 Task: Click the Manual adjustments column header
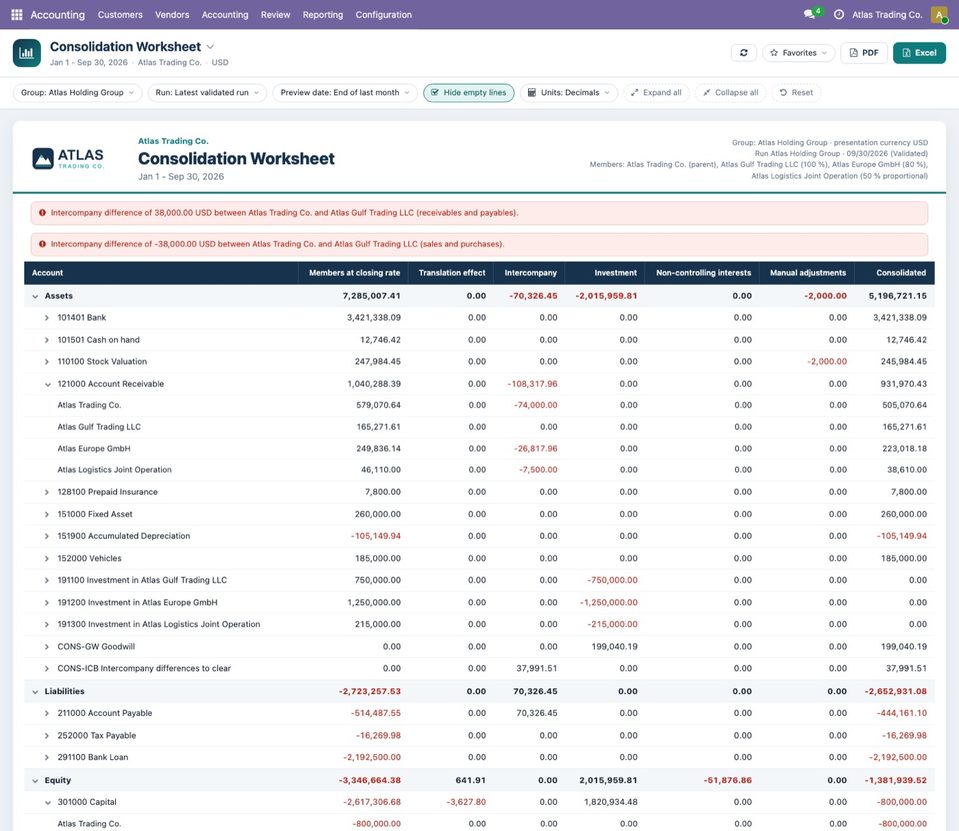click(x=808, y=273)
